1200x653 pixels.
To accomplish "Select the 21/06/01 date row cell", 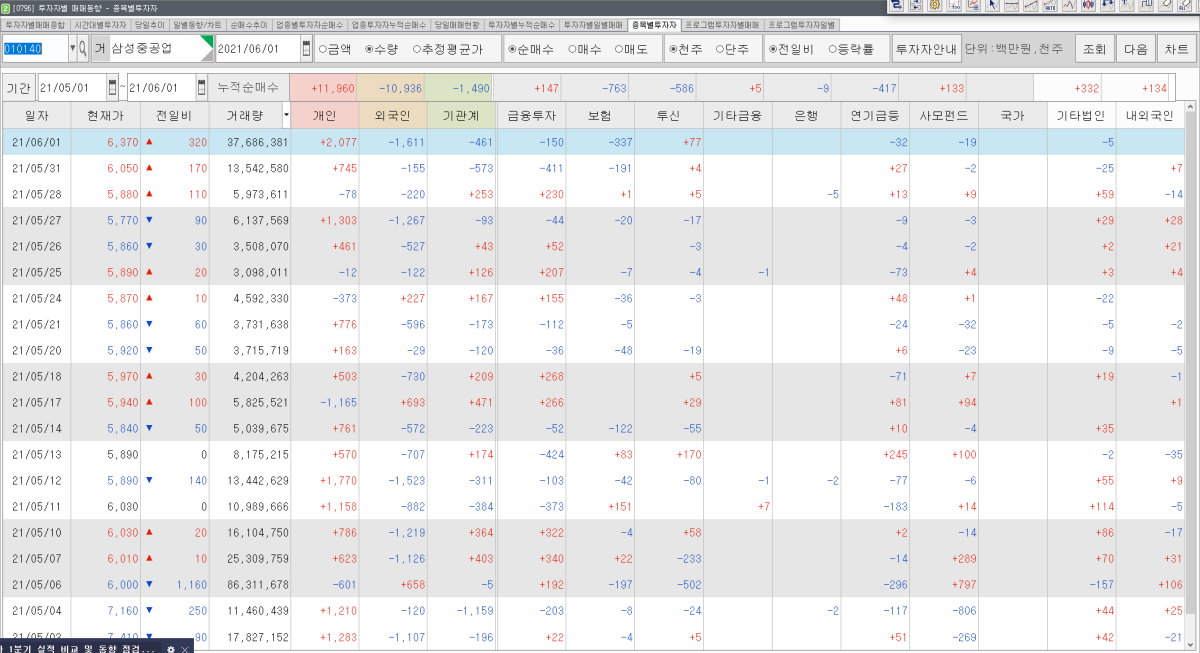I will 37,142.
